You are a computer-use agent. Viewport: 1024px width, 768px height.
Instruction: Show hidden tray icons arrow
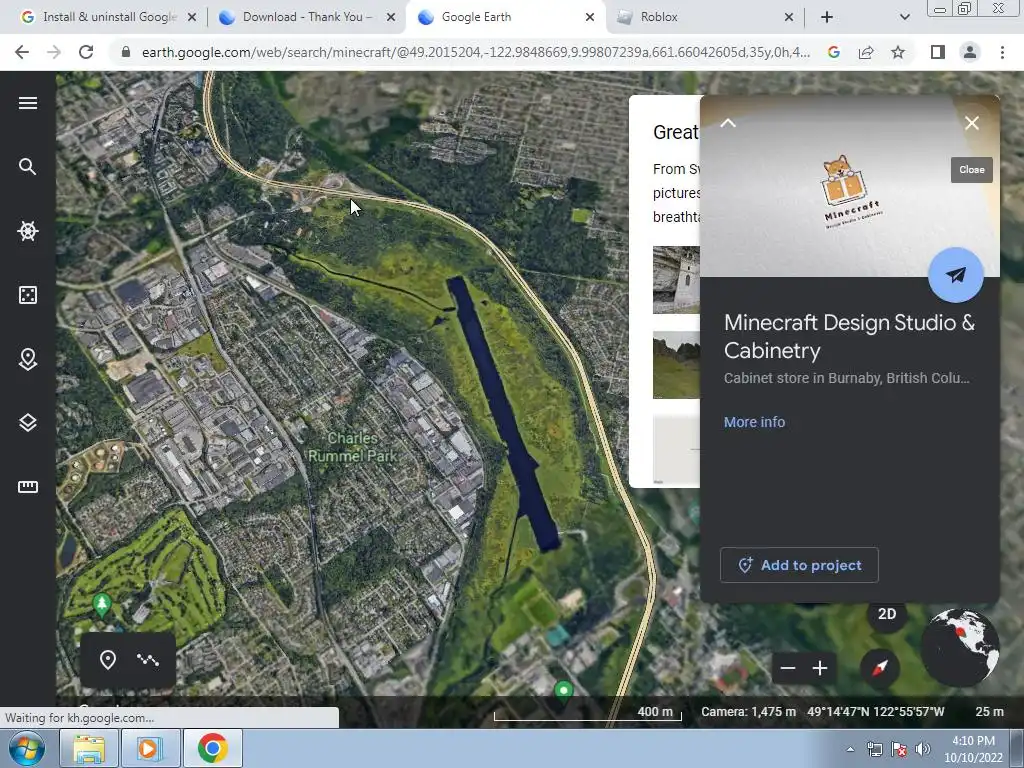pyautogui.click(x=850, y=749)
